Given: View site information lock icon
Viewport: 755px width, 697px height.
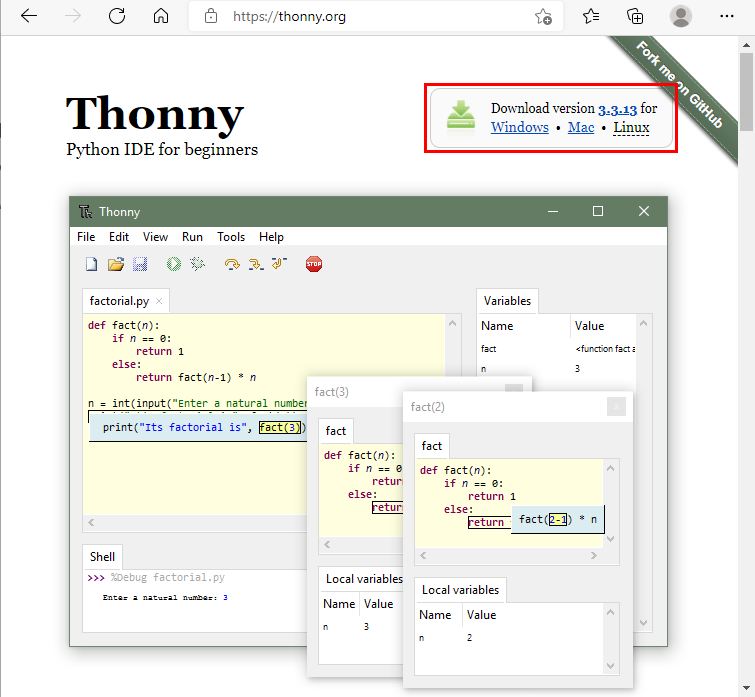Looking at the screenshot, I should pyautogui.click(x=210, y=16).
